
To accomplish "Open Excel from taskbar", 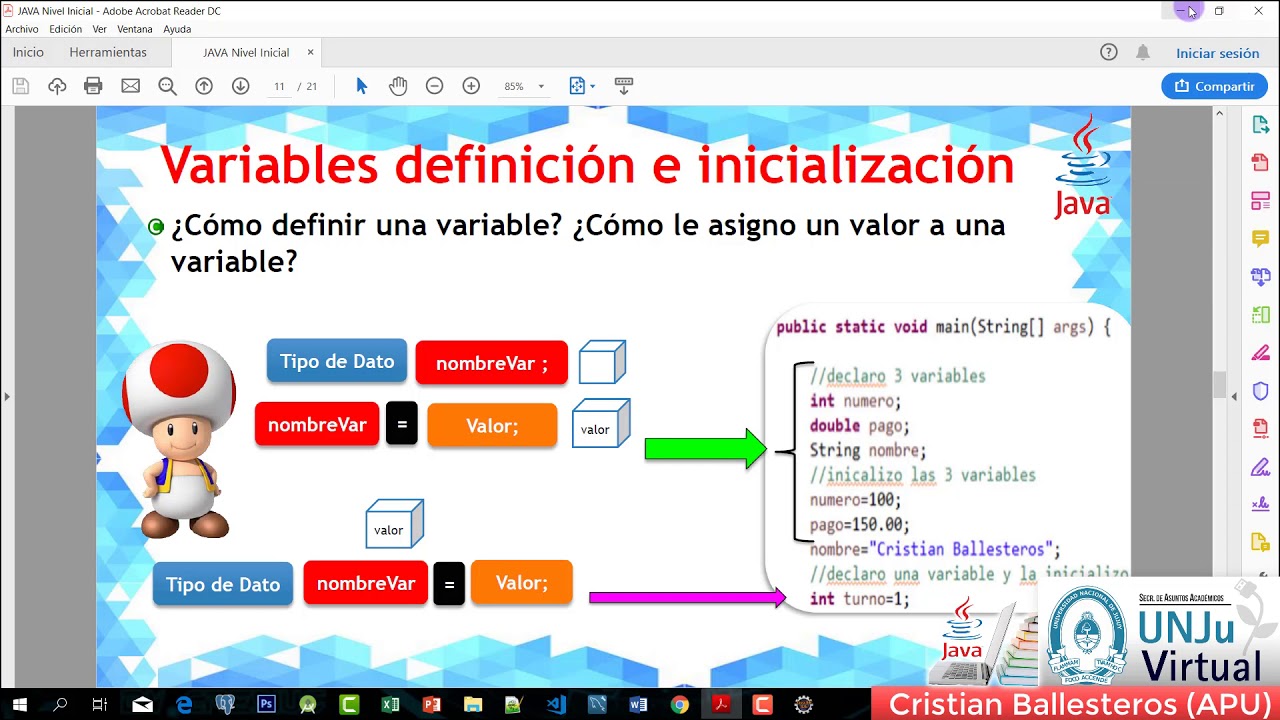I will pyautogui.click(x=390, y=704).
